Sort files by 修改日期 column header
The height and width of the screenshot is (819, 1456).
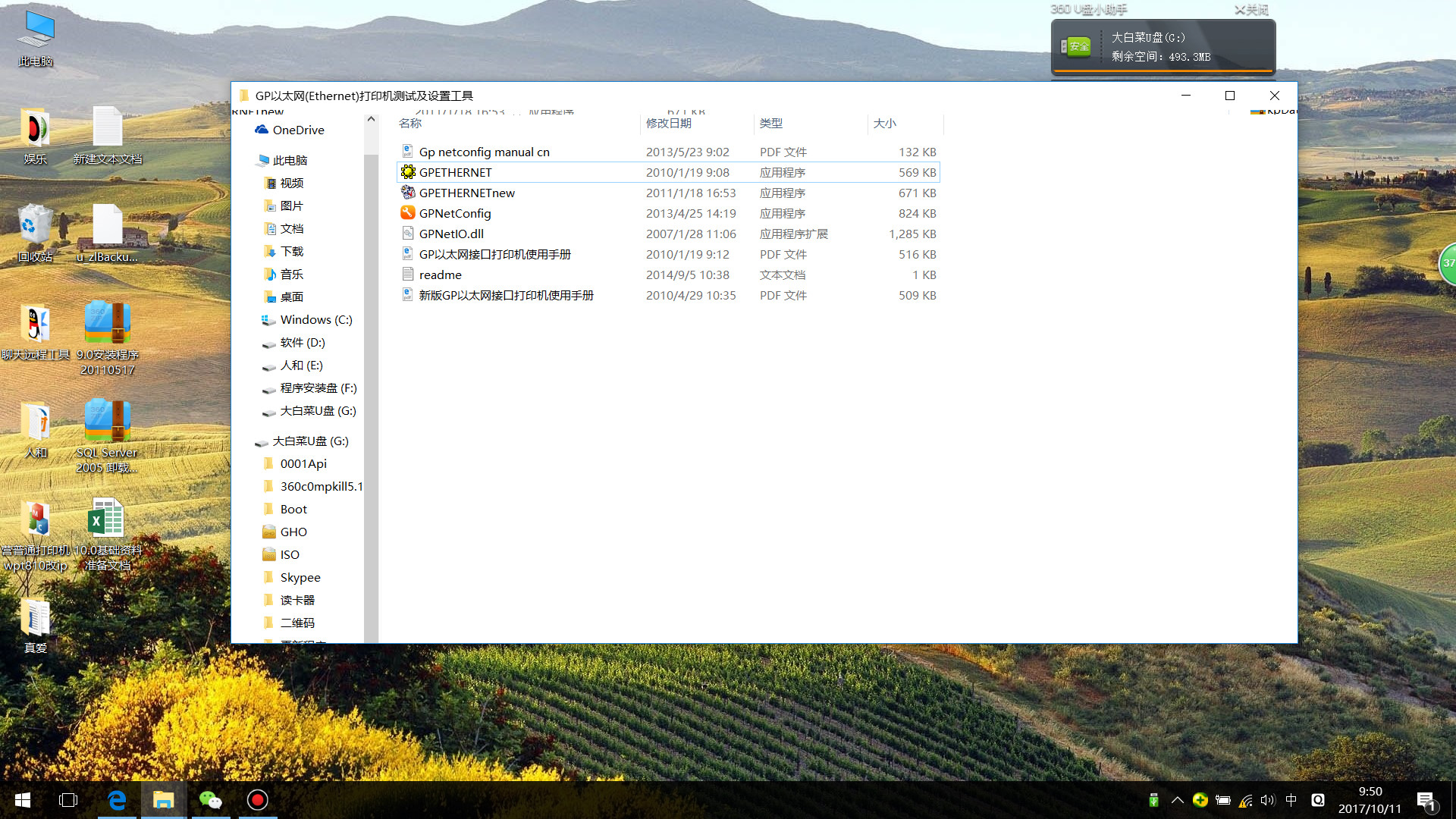point(668,123)
